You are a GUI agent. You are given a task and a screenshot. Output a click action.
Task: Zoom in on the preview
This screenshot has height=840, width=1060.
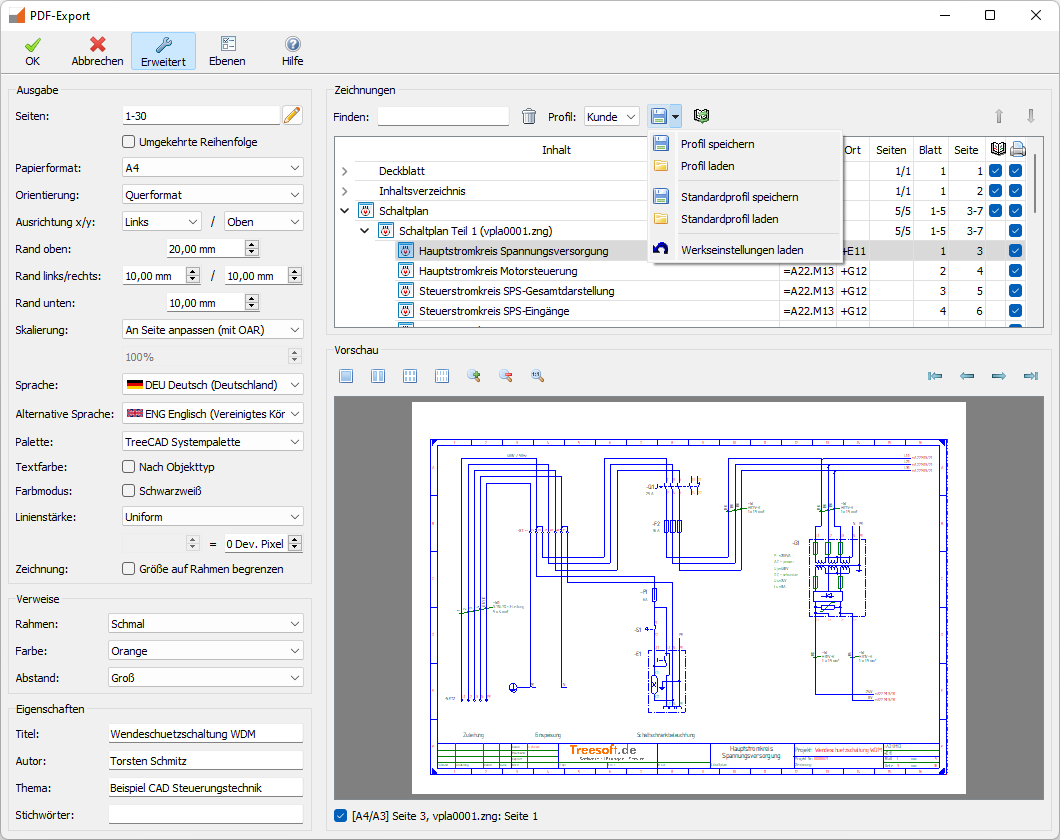point(474,376)
